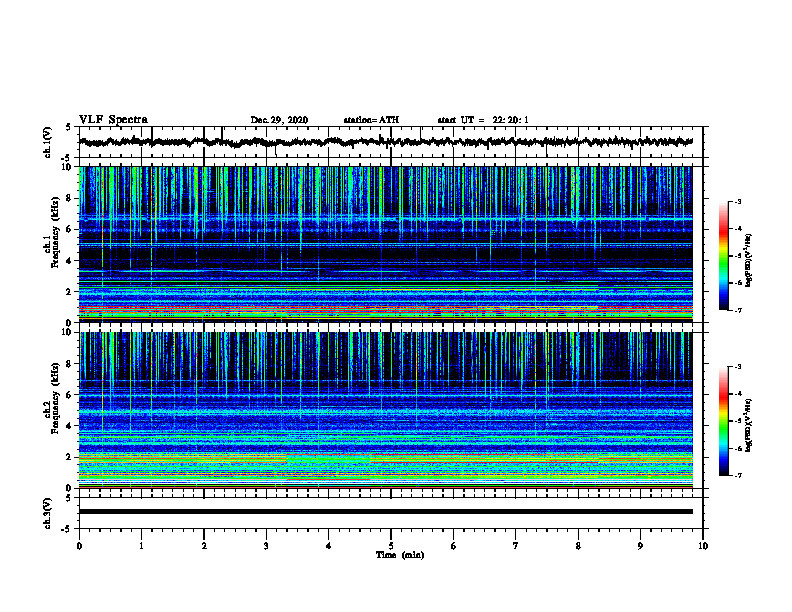Click inside the ch.2 spectrogram panel
Viewport: 792px width, 612px height.
tap(385, 410)
